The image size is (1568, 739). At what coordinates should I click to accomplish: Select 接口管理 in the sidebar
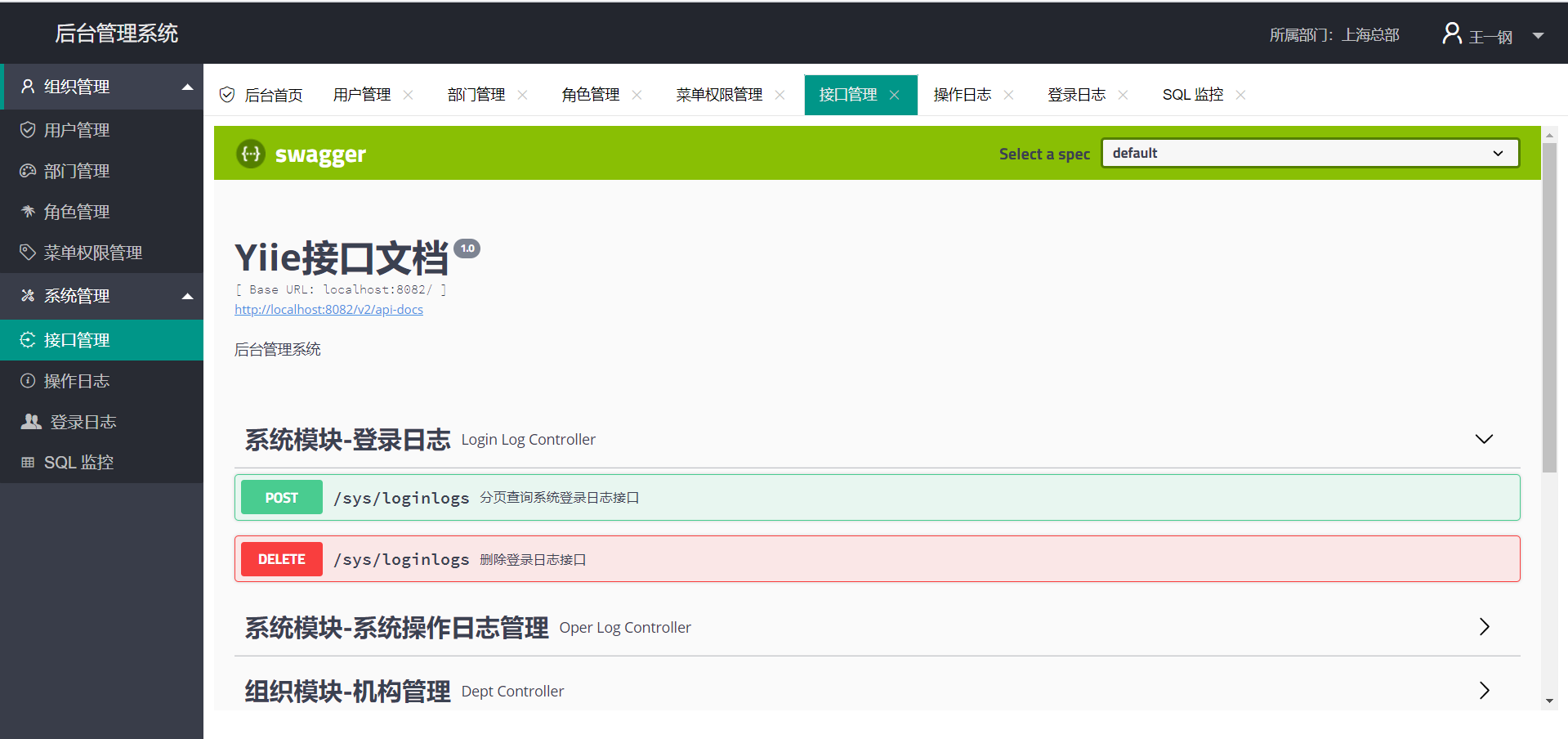101,340
